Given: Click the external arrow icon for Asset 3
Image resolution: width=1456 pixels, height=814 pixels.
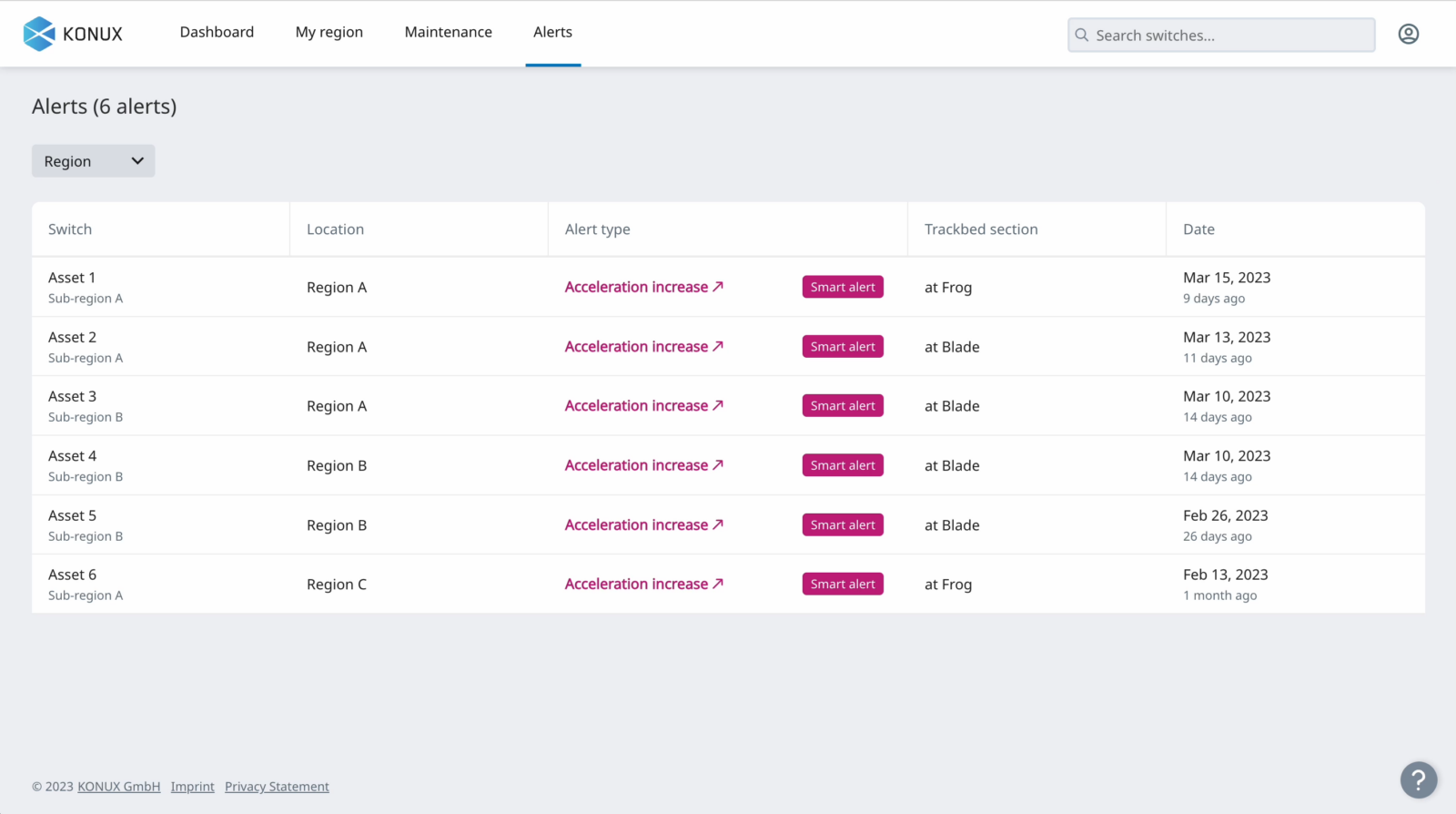Looking at the screenshot, I should tap(718, 405).
